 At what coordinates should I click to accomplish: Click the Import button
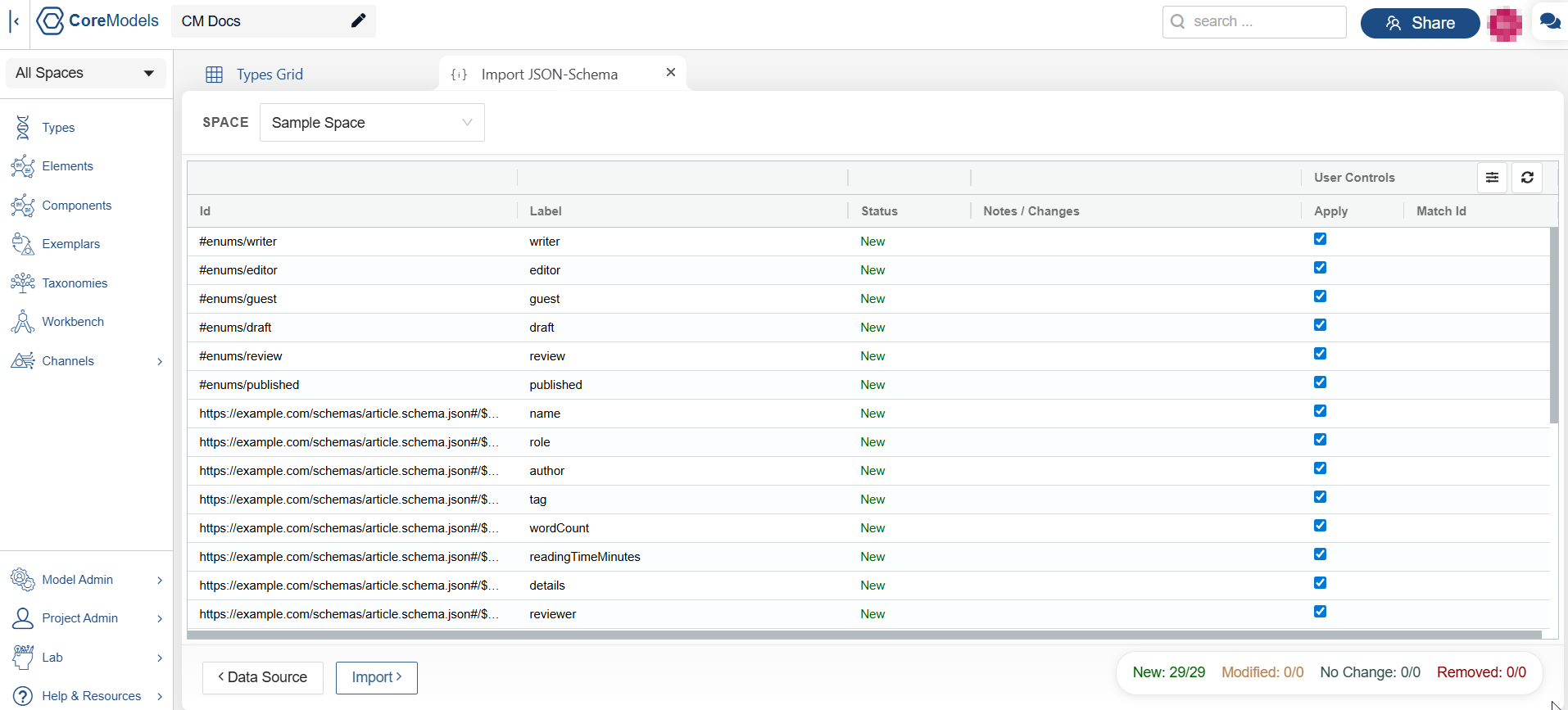(x=376, y=677)
